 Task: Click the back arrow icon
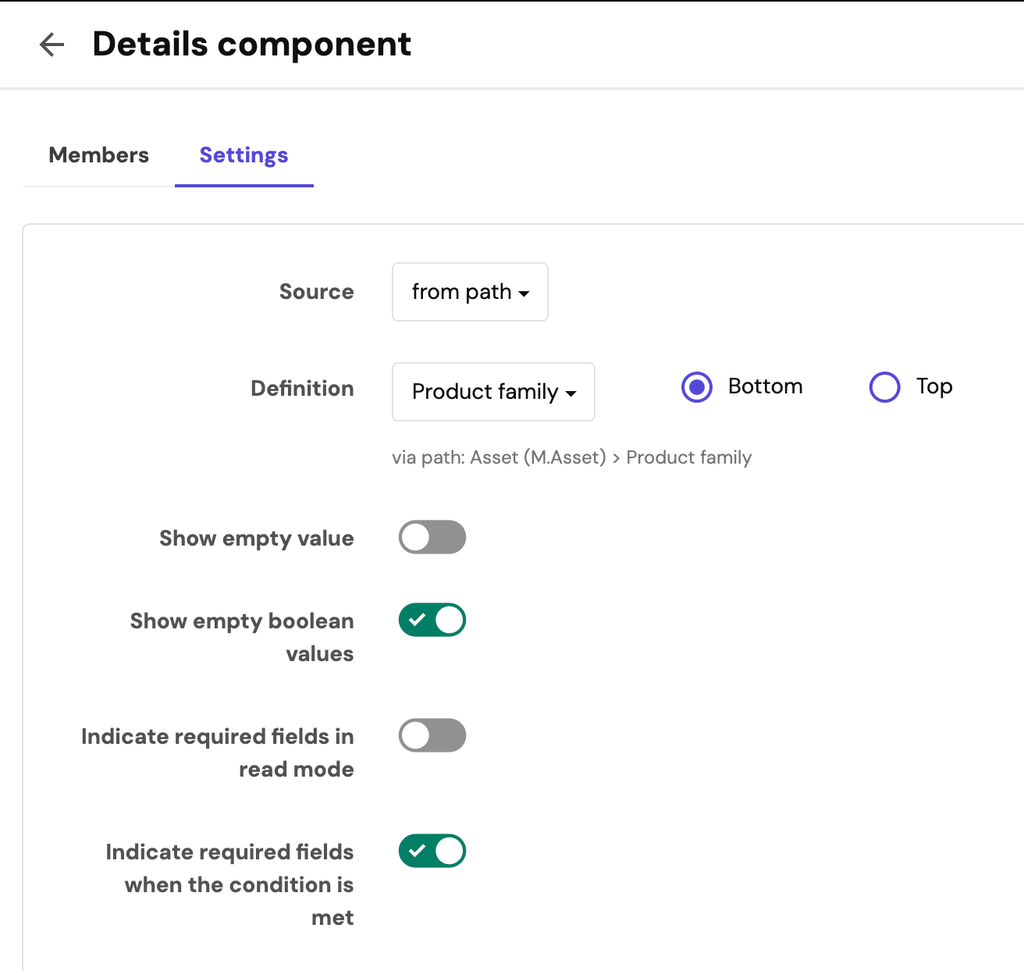click(x=51, y=44)
